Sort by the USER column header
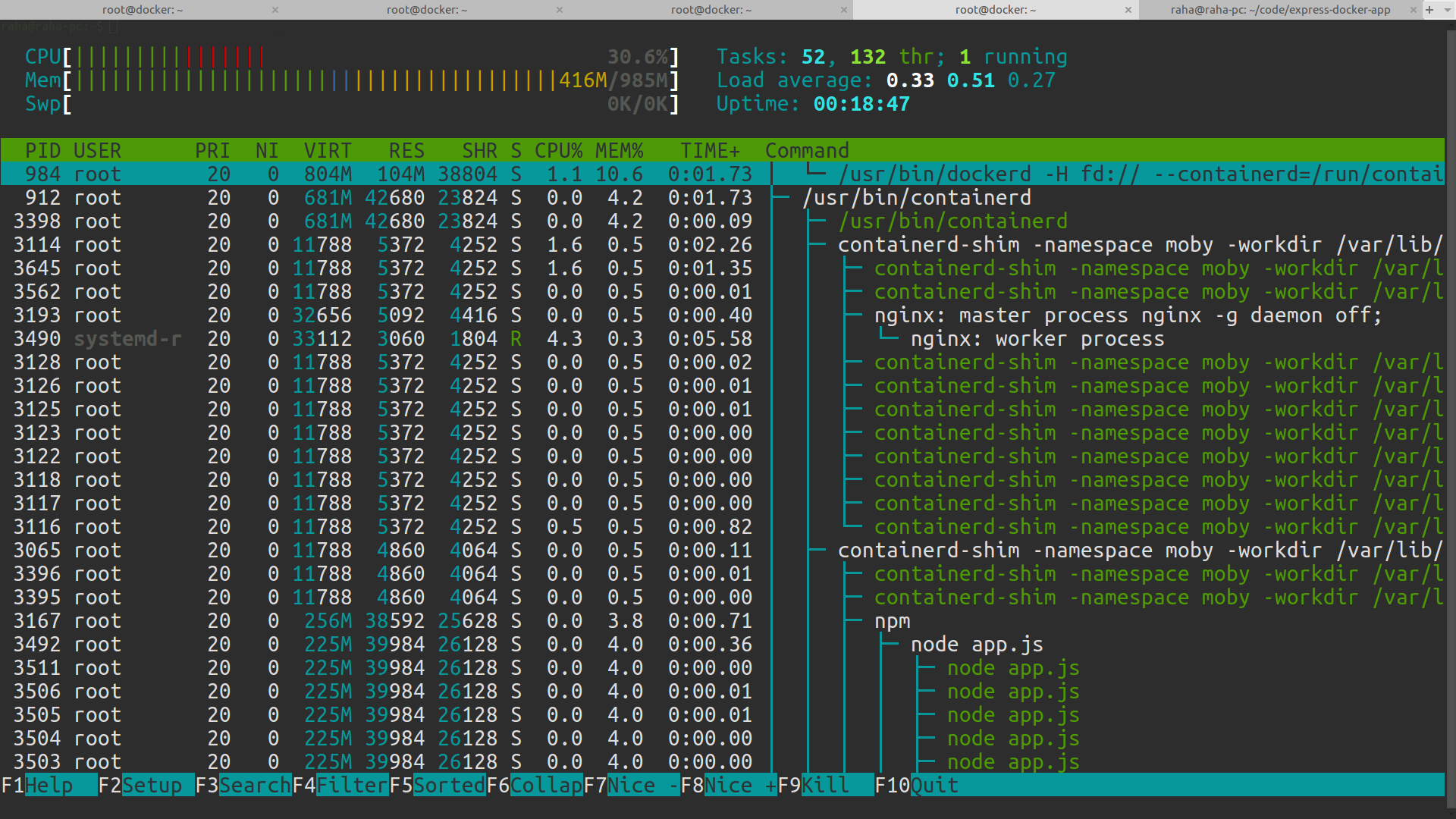The image size is (1456, 819). coord(97,150)
